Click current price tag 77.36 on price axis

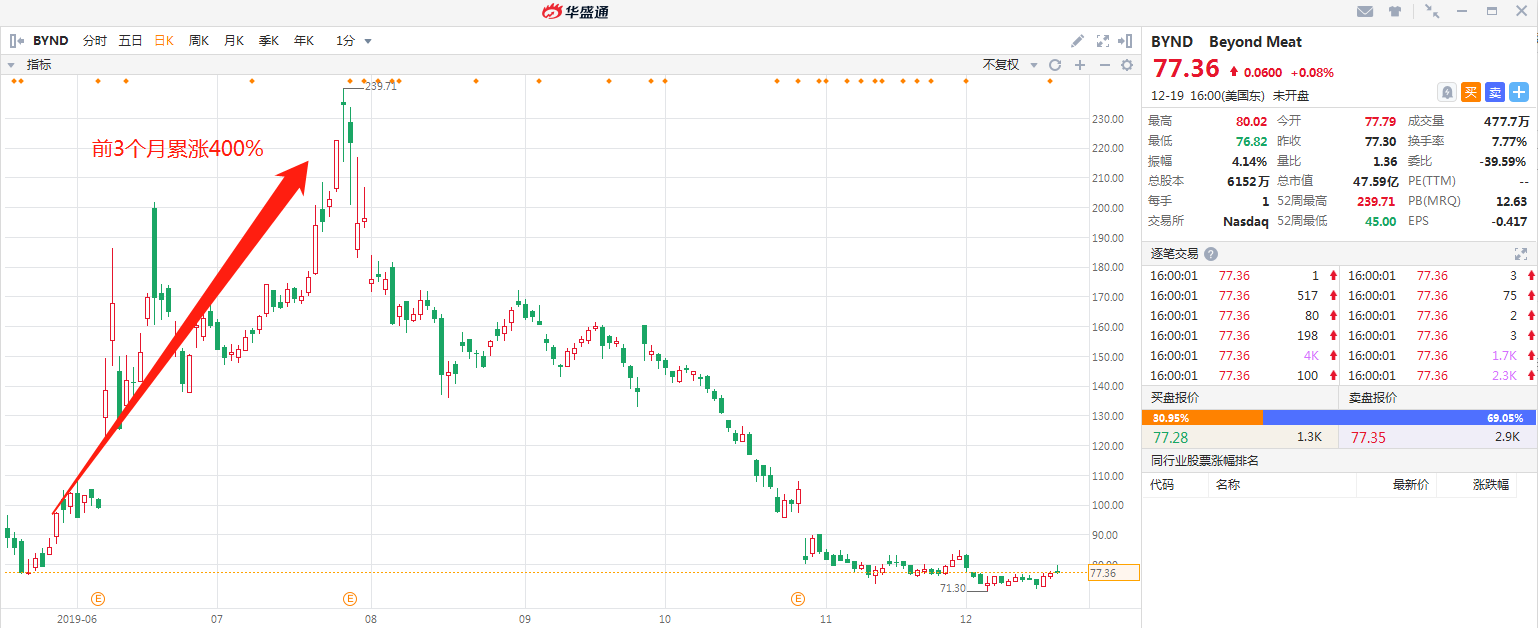[1113, 573]
